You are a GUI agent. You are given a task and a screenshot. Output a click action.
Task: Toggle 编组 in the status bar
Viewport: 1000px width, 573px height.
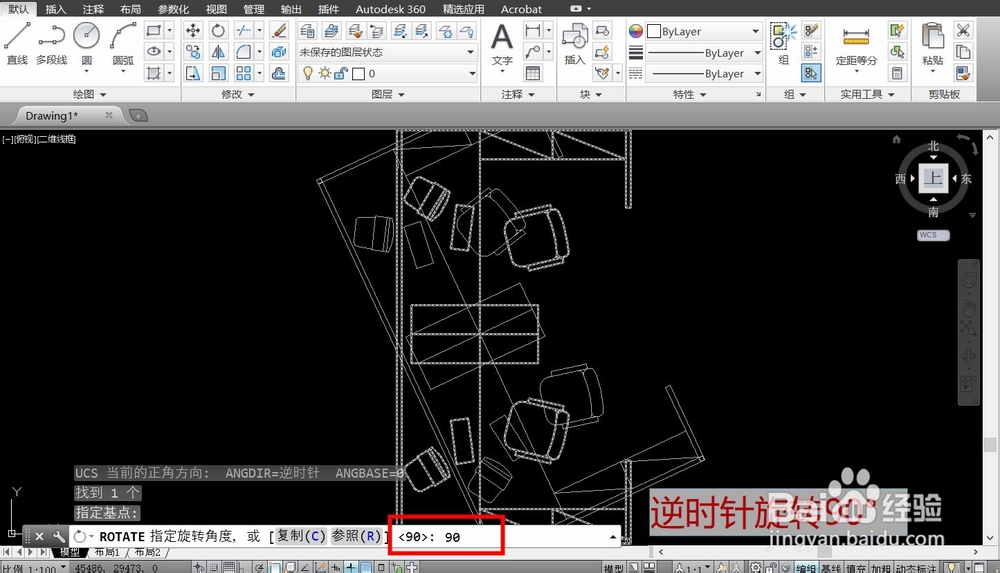click(805, 567)
